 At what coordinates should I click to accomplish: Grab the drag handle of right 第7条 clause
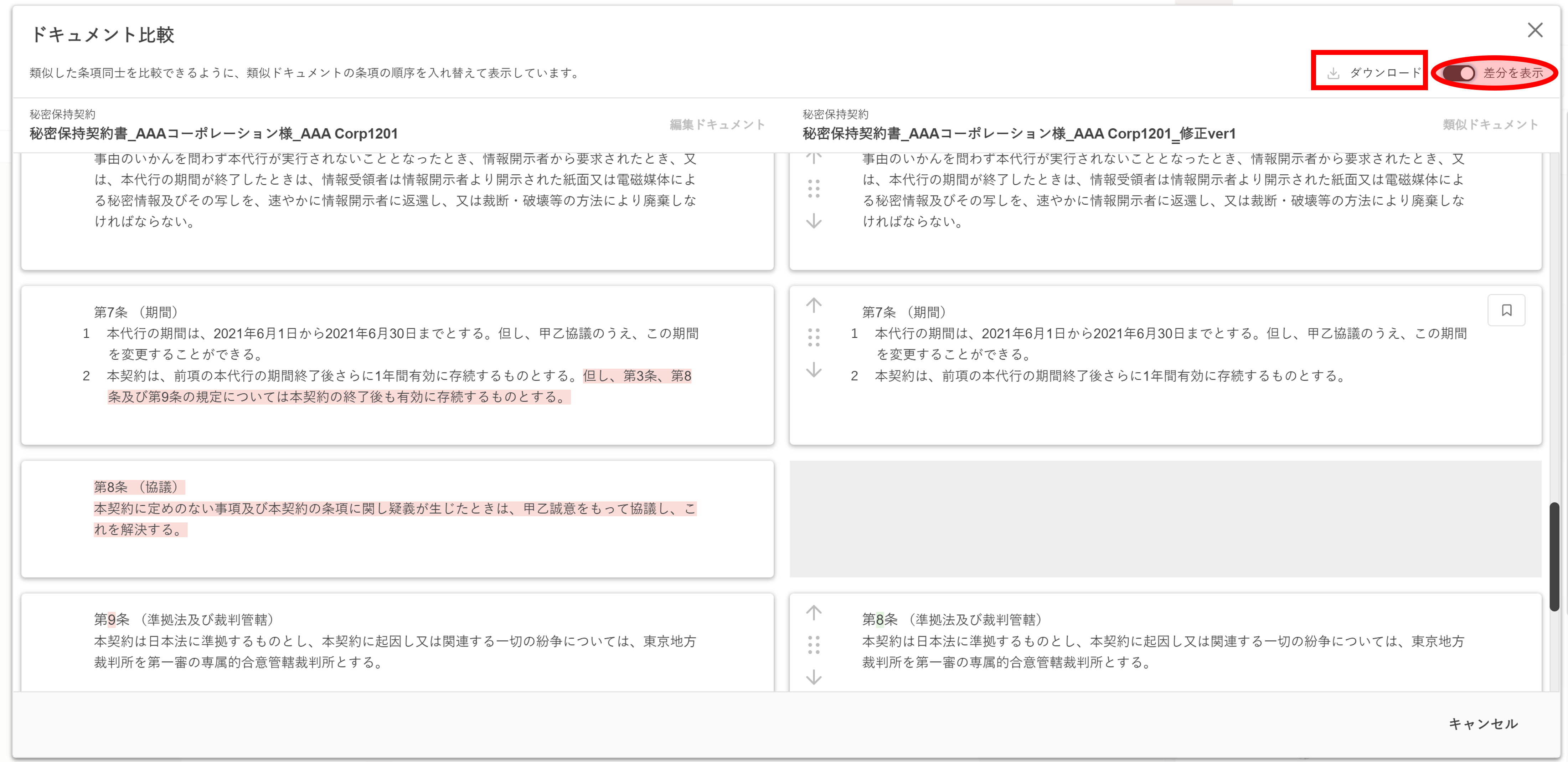pyautogui.click(x=814, y=337)
